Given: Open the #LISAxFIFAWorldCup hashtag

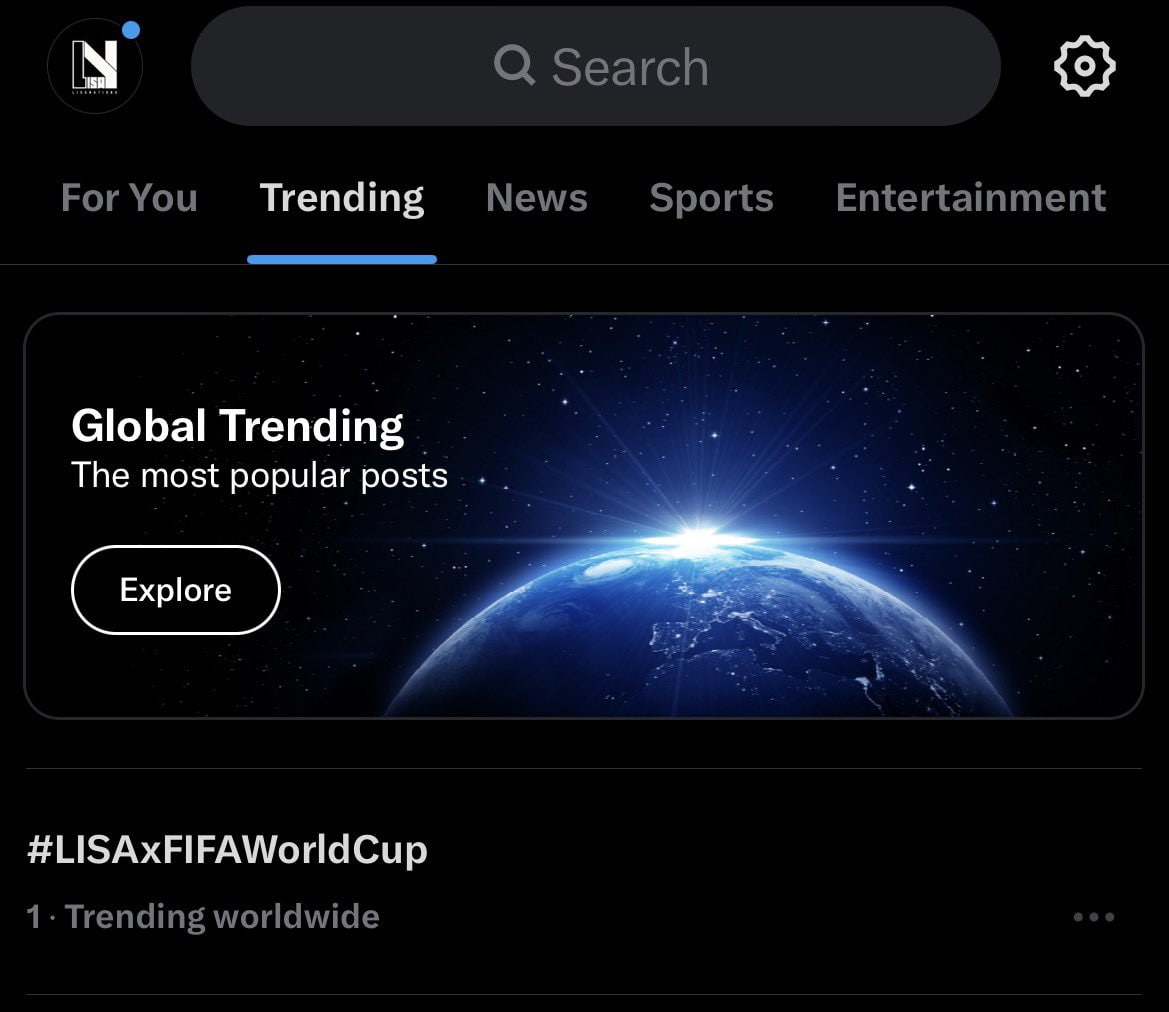Looking at the screenshot, I should 227,849.
